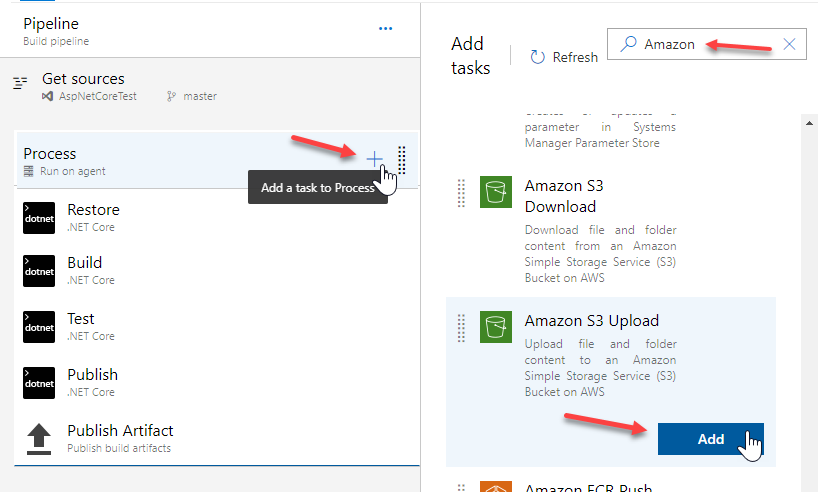The height and width of the screenshot is (492, 822).
Task: Click the task list scroll up arrow
Action: coord(809,124)
